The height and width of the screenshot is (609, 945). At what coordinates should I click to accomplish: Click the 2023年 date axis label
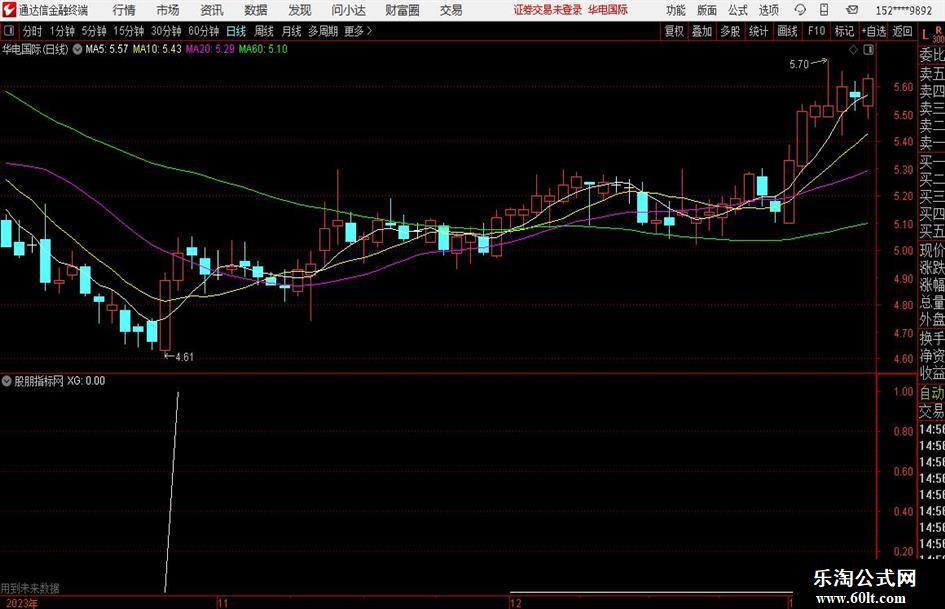[x=22, y=603]
